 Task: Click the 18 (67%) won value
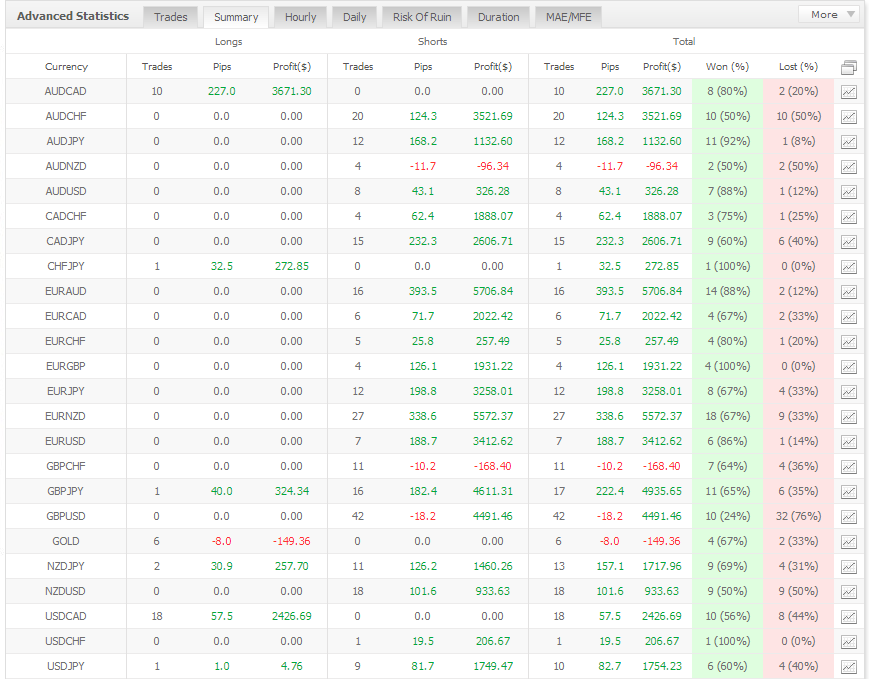pos(727,416)
